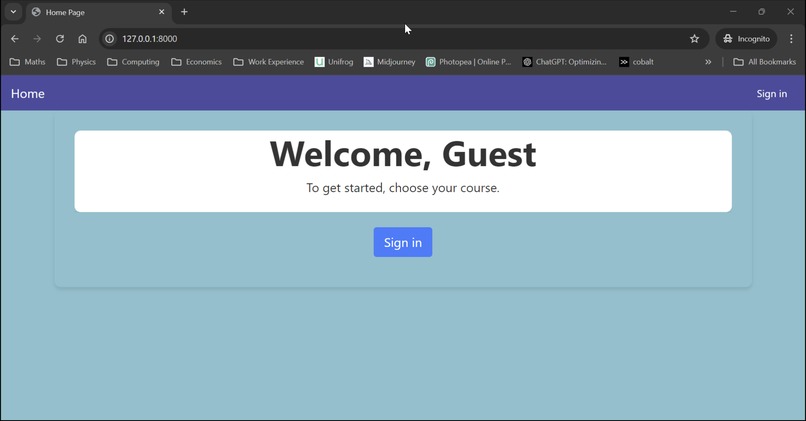Open the Physics bookmarks folder
Viewport: 806px width, 421px height.
click(76, 62)
